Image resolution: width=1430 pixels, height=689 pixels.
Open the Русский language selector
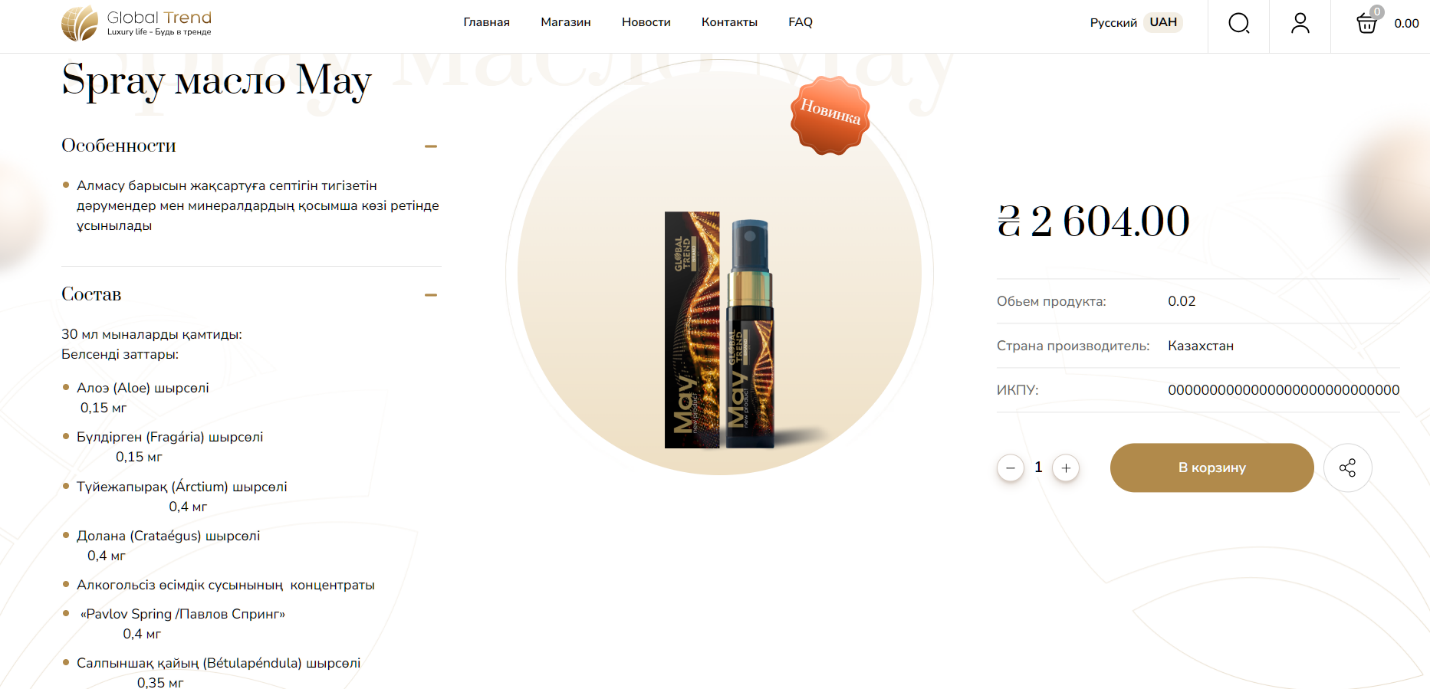(x=1113, y=23)
